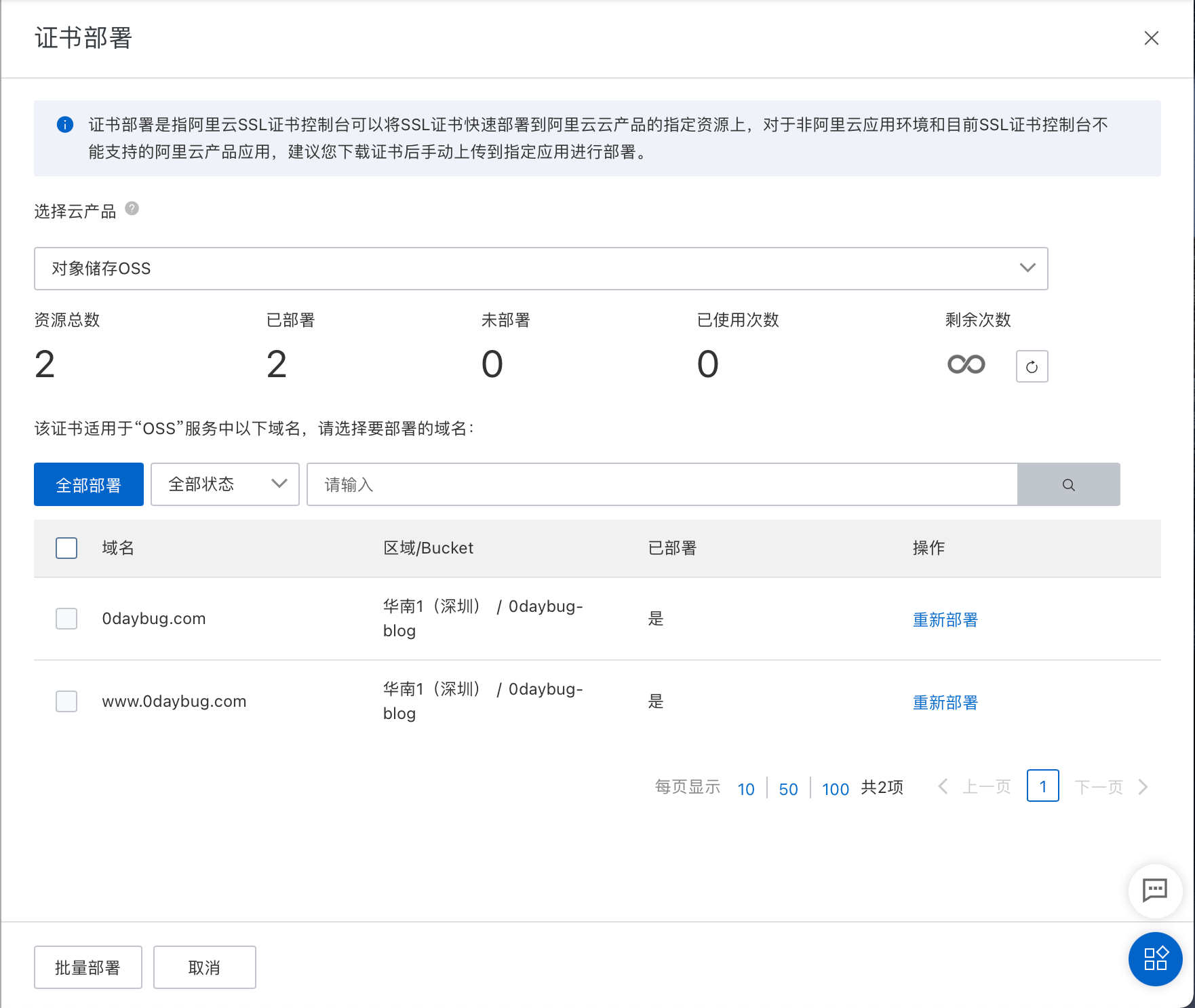Click the www.0daybug.com domain cell
Viewport: 1195px width, 1008px height.
click(174, 701)
